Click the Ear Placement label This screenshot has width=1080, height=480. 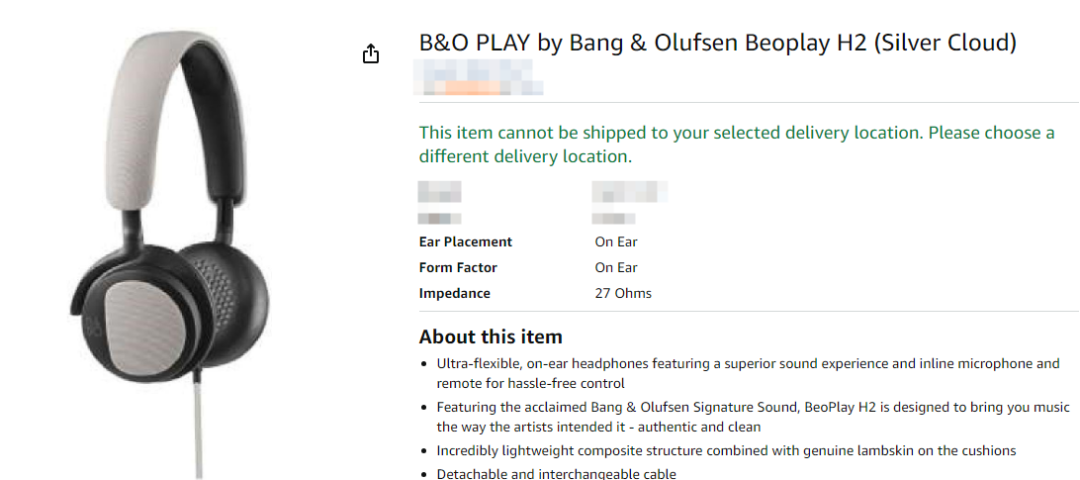(x=465, y=242)
